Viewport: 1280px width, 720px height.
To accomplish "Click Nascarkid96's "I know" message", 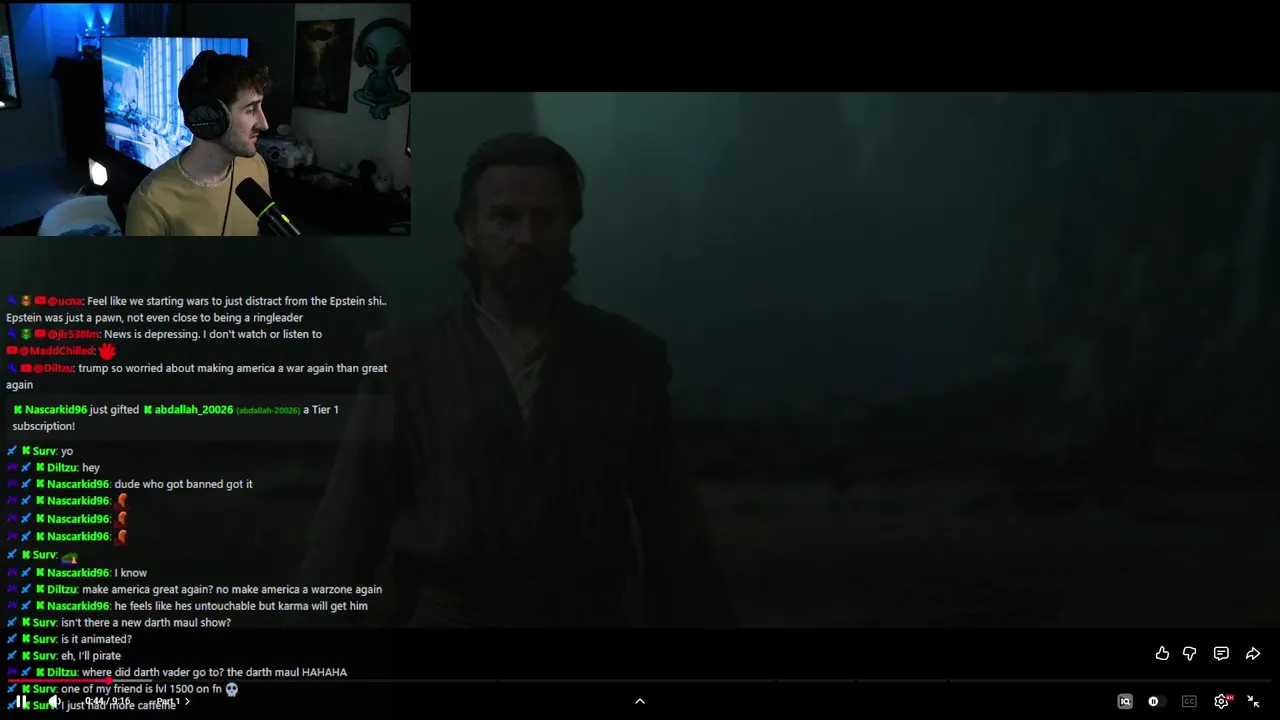I will pos(77,573).
